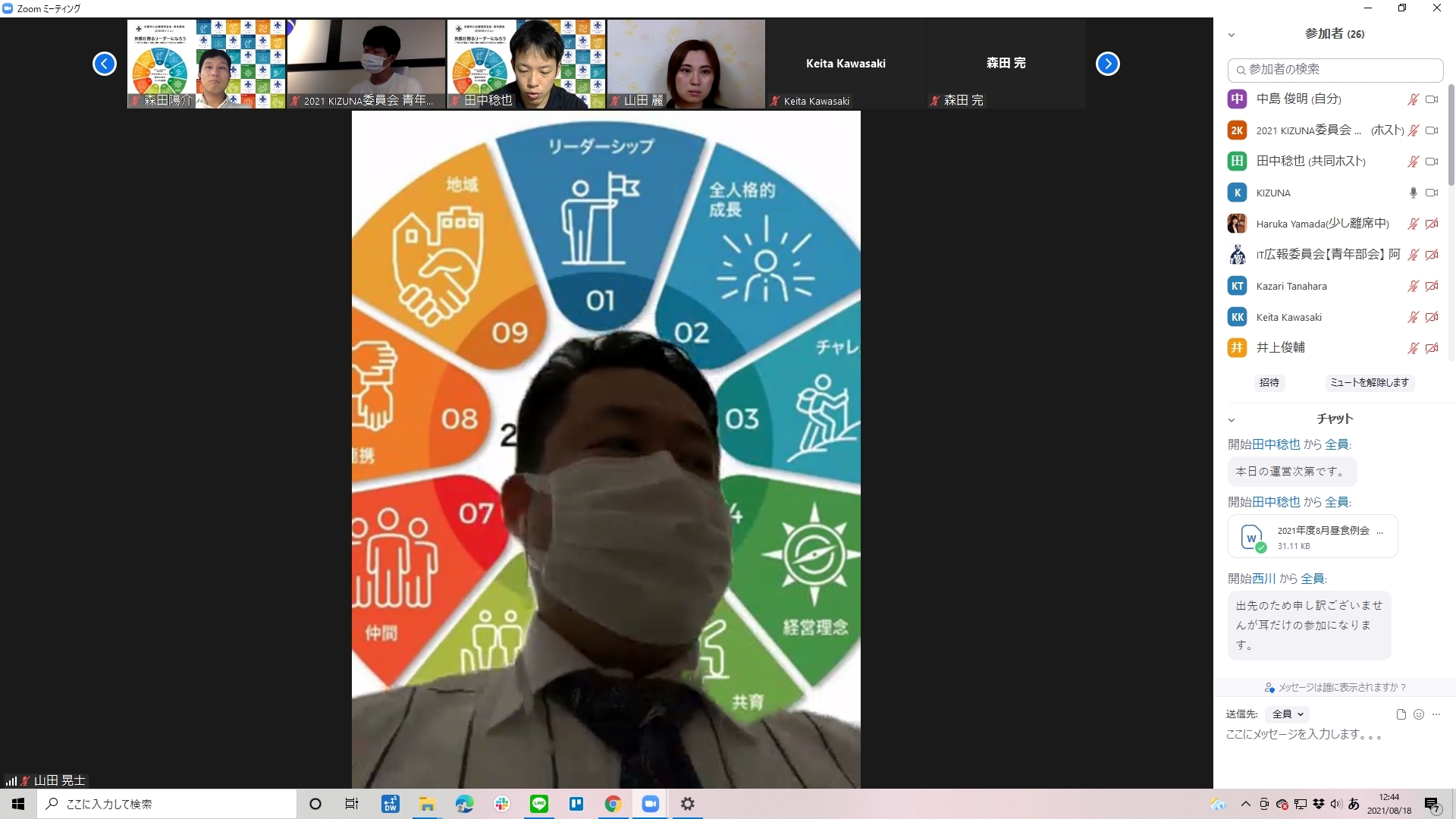The image size is (1456, 819).
Task: Click disabled camera icon of Keita Kawasaki row
Action: (x=1432, y=317)
